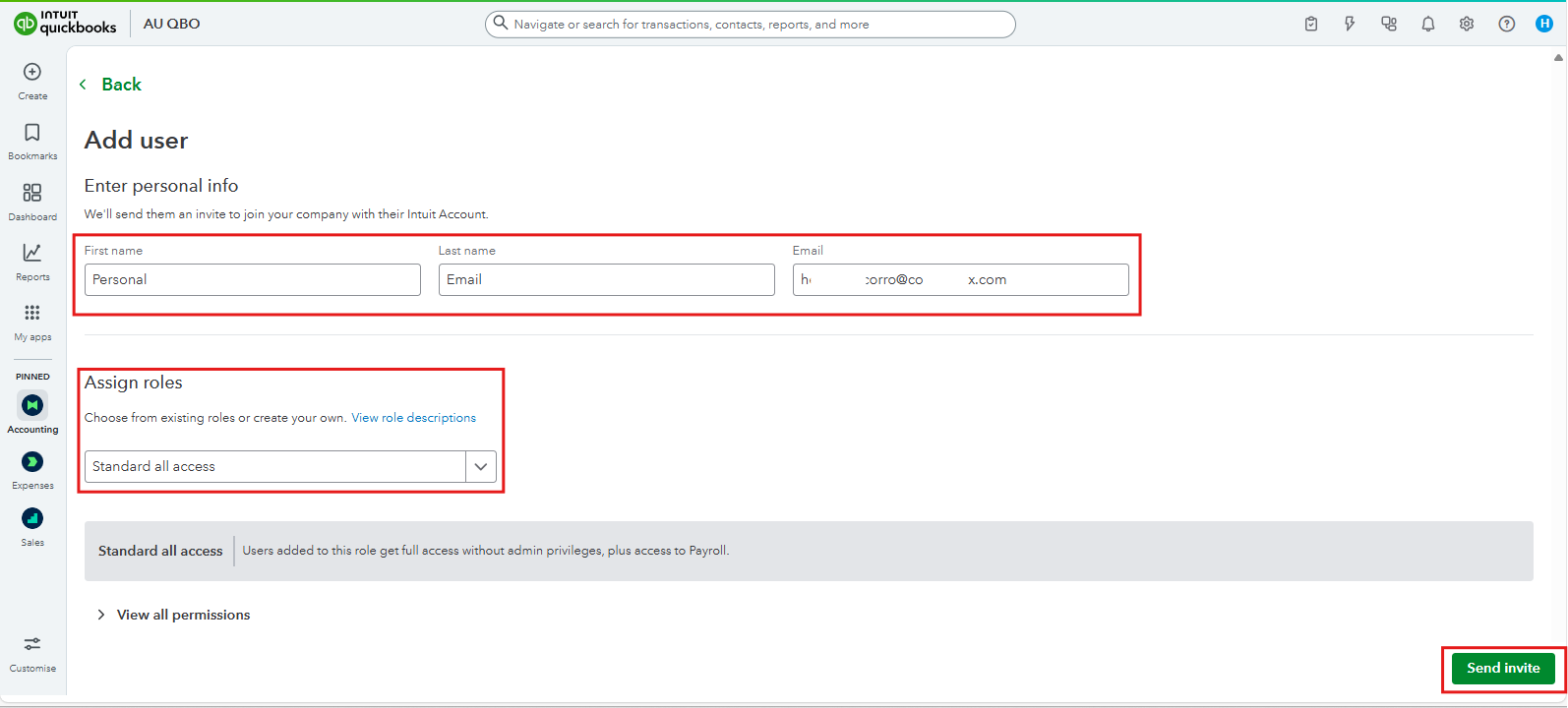The height and width of the screenshot is (708, 1568).
Task: Click the Customise sliders icon
Action: tap(32, 645)
